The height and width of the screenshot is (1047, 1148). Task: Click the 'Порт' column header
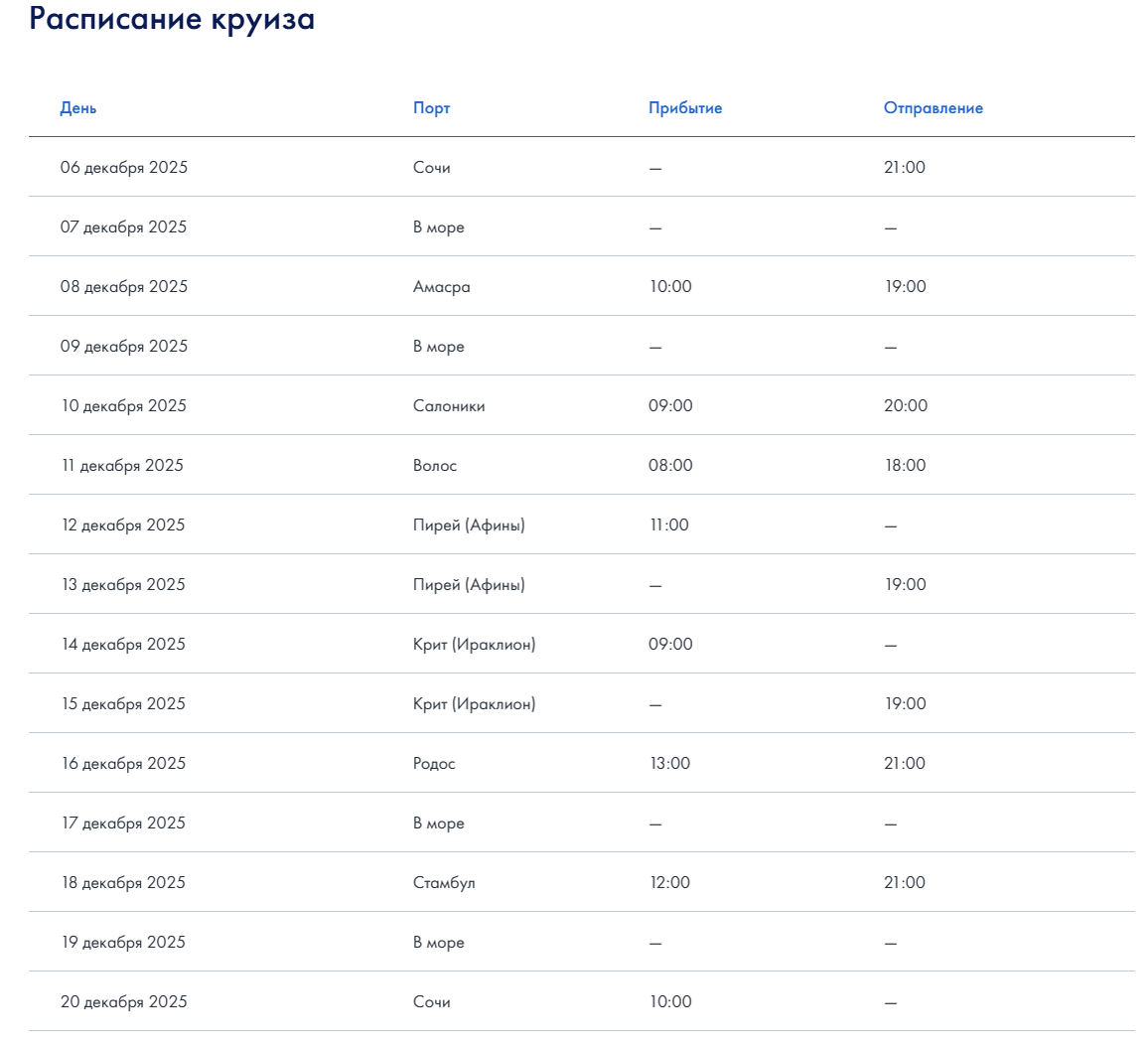click(x=432, y=107)
